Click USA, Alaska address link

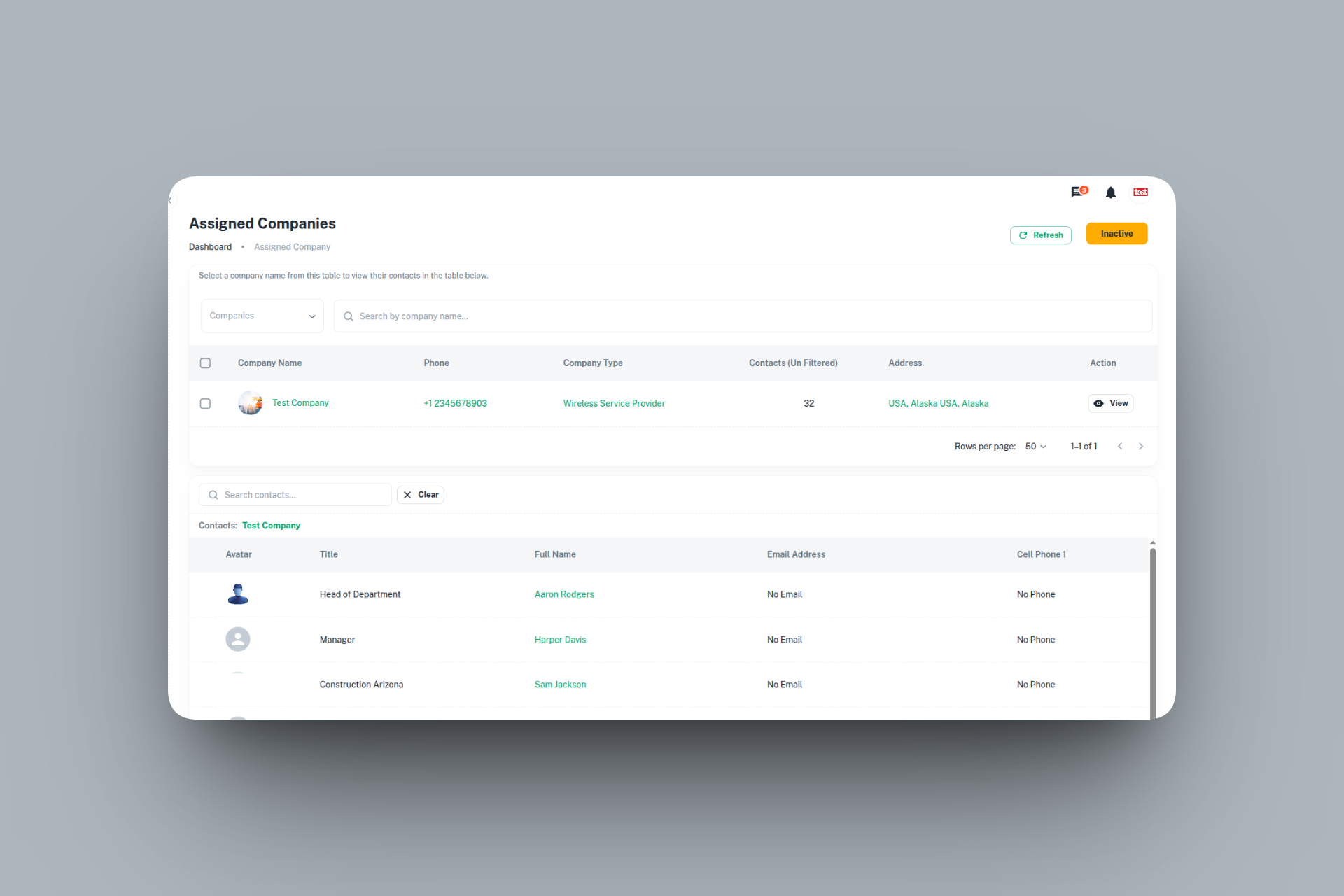(938, 403)
